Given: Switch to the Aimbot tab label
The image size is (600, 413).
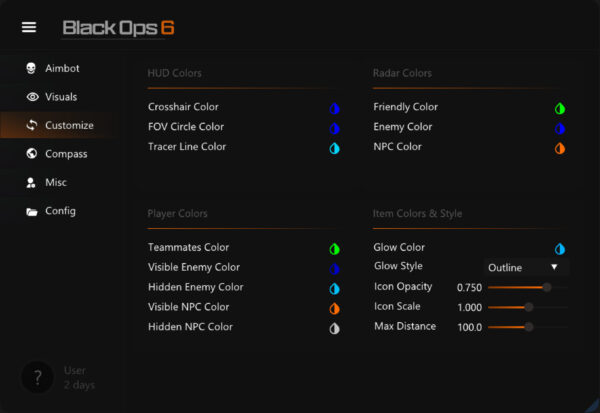Looking at the screenshot, I should pos(62,68).
